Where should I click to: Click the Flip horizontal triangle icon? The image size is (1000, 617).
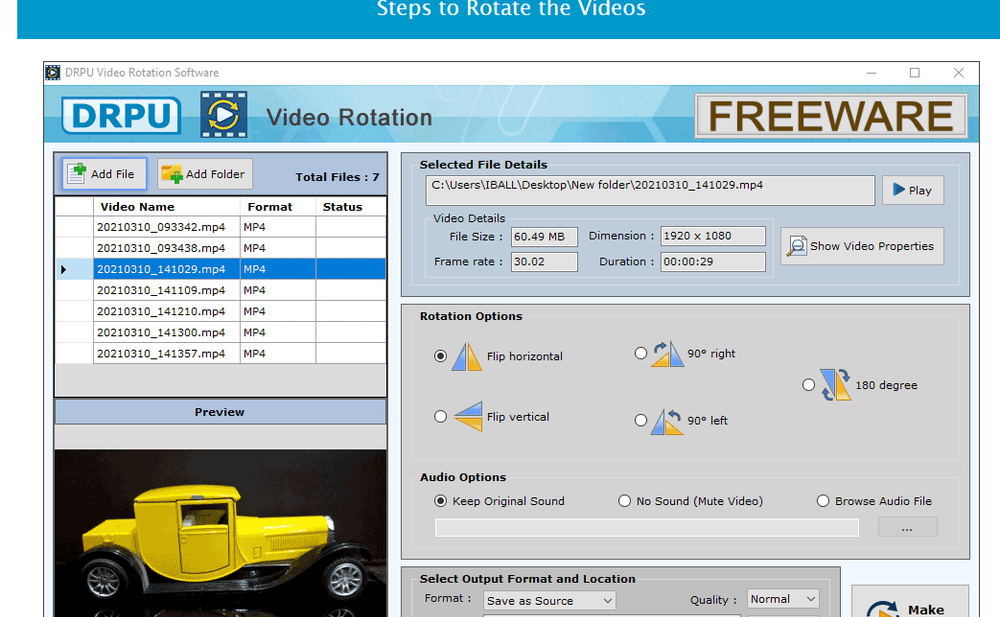pyautogui.click(x=467, y=357)
